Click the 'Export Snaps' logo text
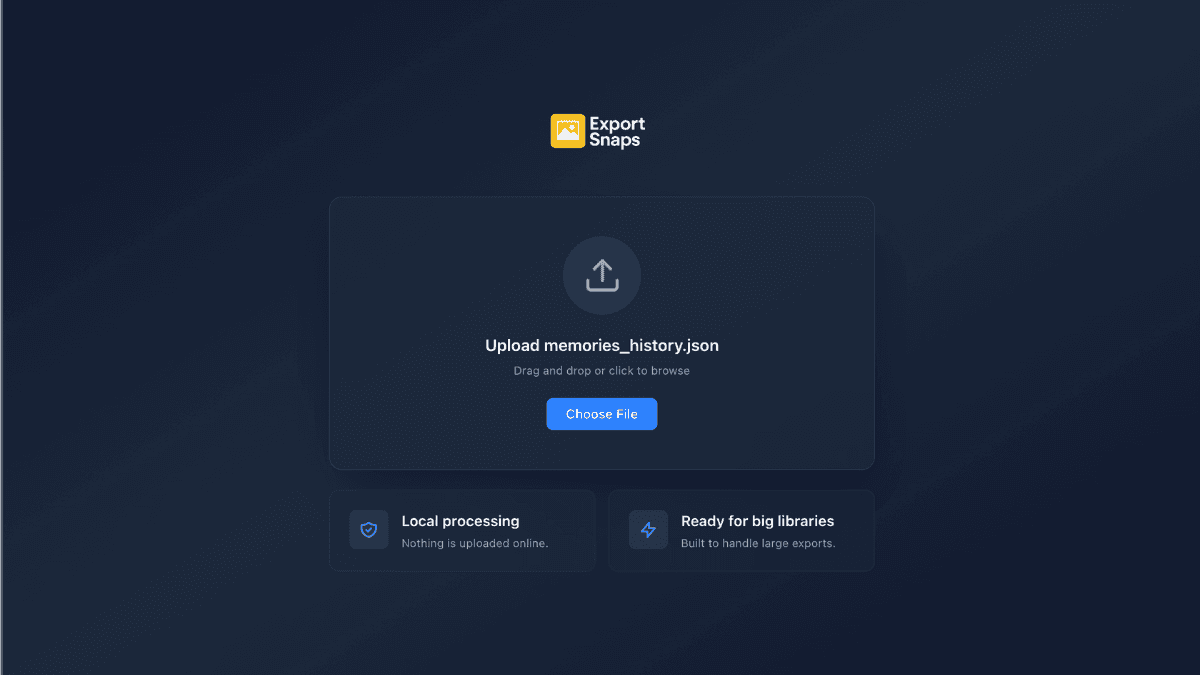Image resolution: width=1200 pixels, height=675 pixels. pos(617,132)
